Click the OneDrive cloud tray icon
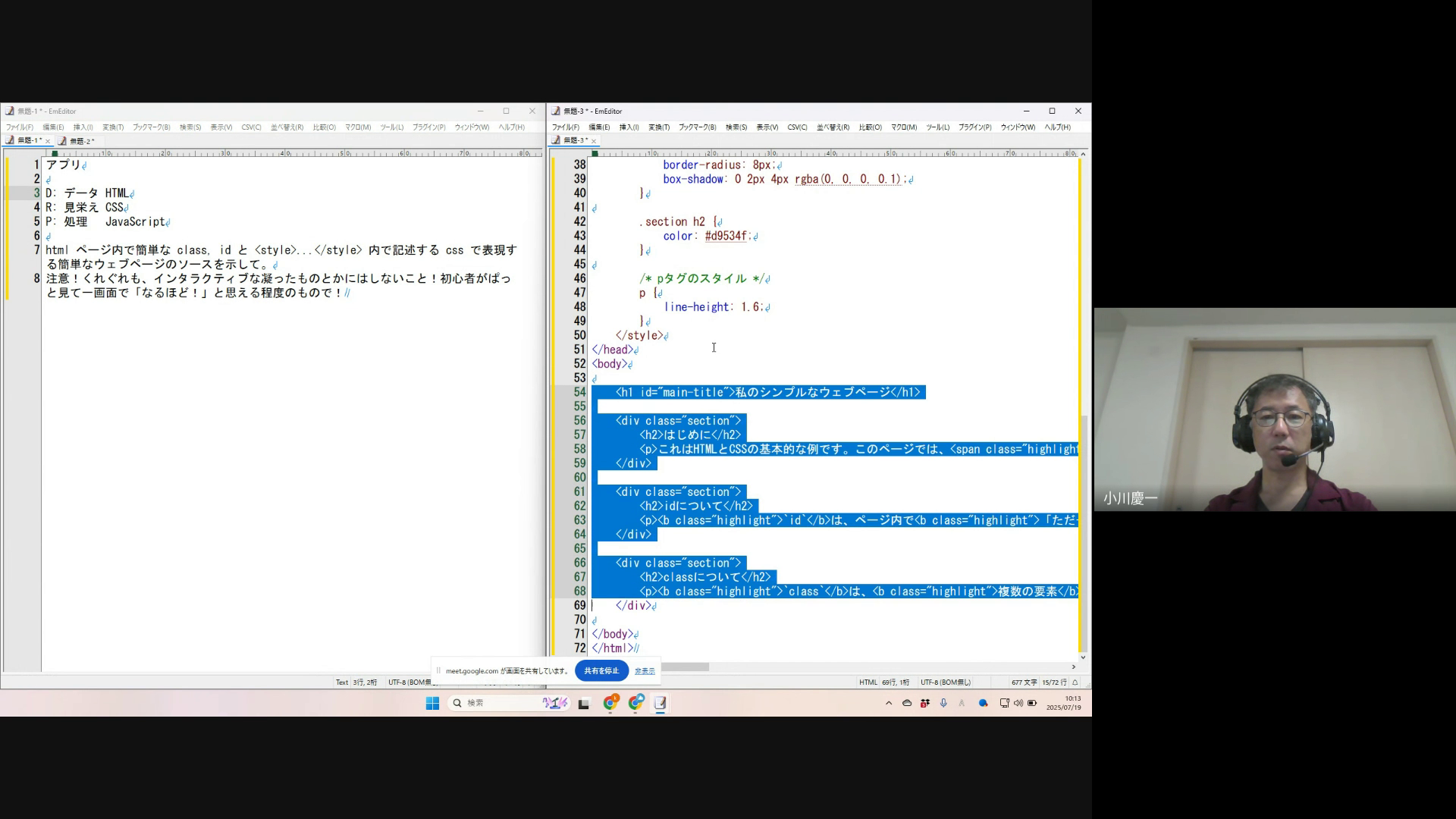This screenshot has width=1456, height=819. click(x=907, y=703)
